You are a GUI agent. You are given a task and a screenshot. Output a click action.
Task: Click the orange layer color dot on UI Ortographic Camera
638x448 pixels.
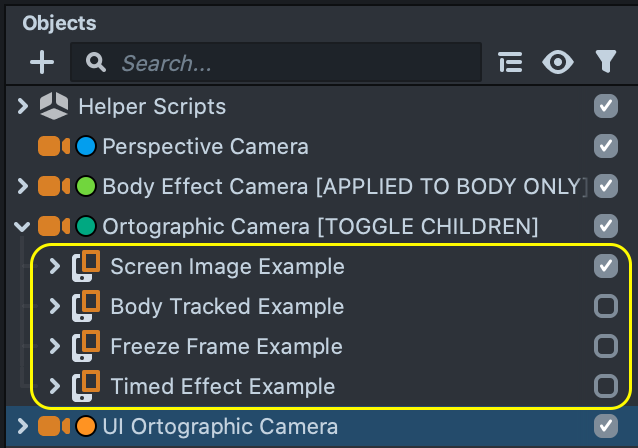pyautogui.click(x=85, y=427)
